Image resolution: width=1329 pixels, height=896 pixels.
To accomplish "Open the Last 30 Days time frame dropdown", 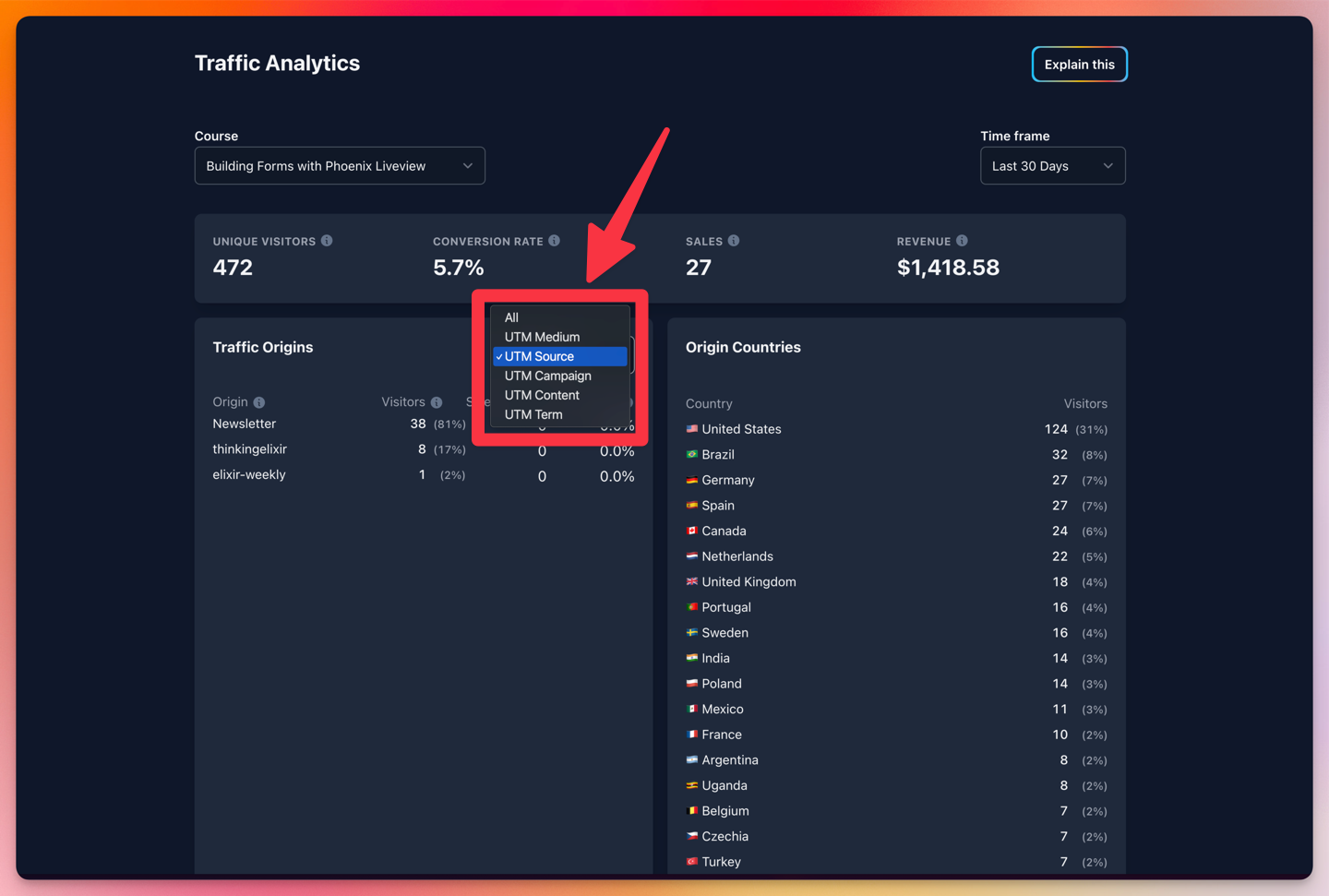I will 1052,165.
